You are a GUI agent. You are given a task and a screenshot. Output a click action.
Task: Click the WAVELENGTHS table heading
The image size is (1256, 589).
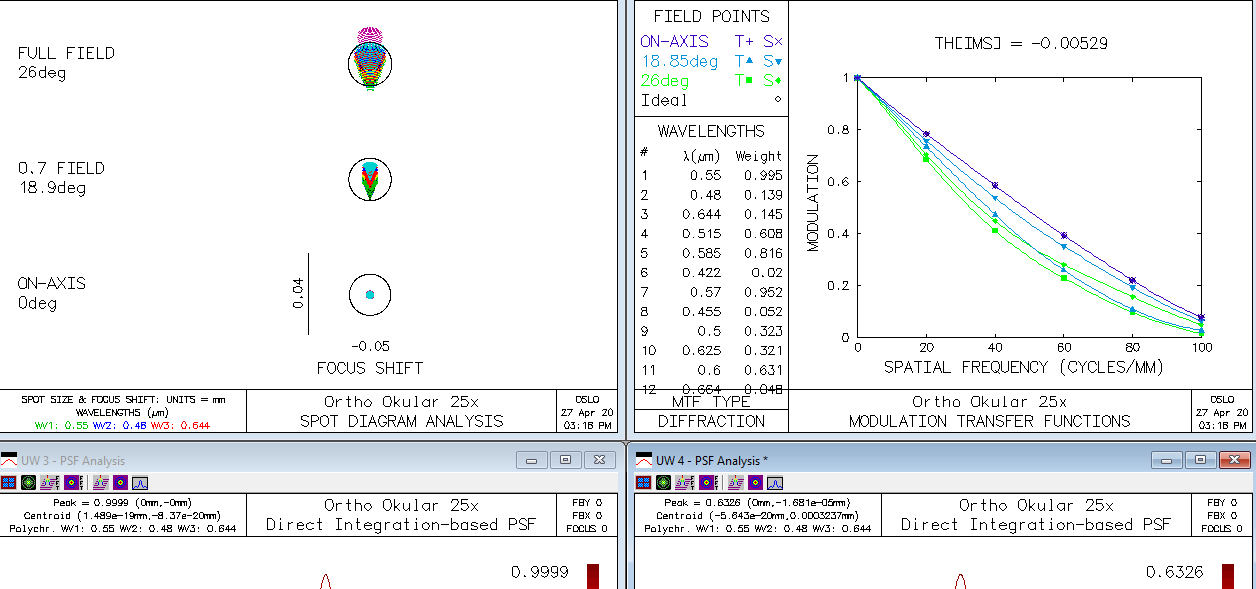coord(711,131)
